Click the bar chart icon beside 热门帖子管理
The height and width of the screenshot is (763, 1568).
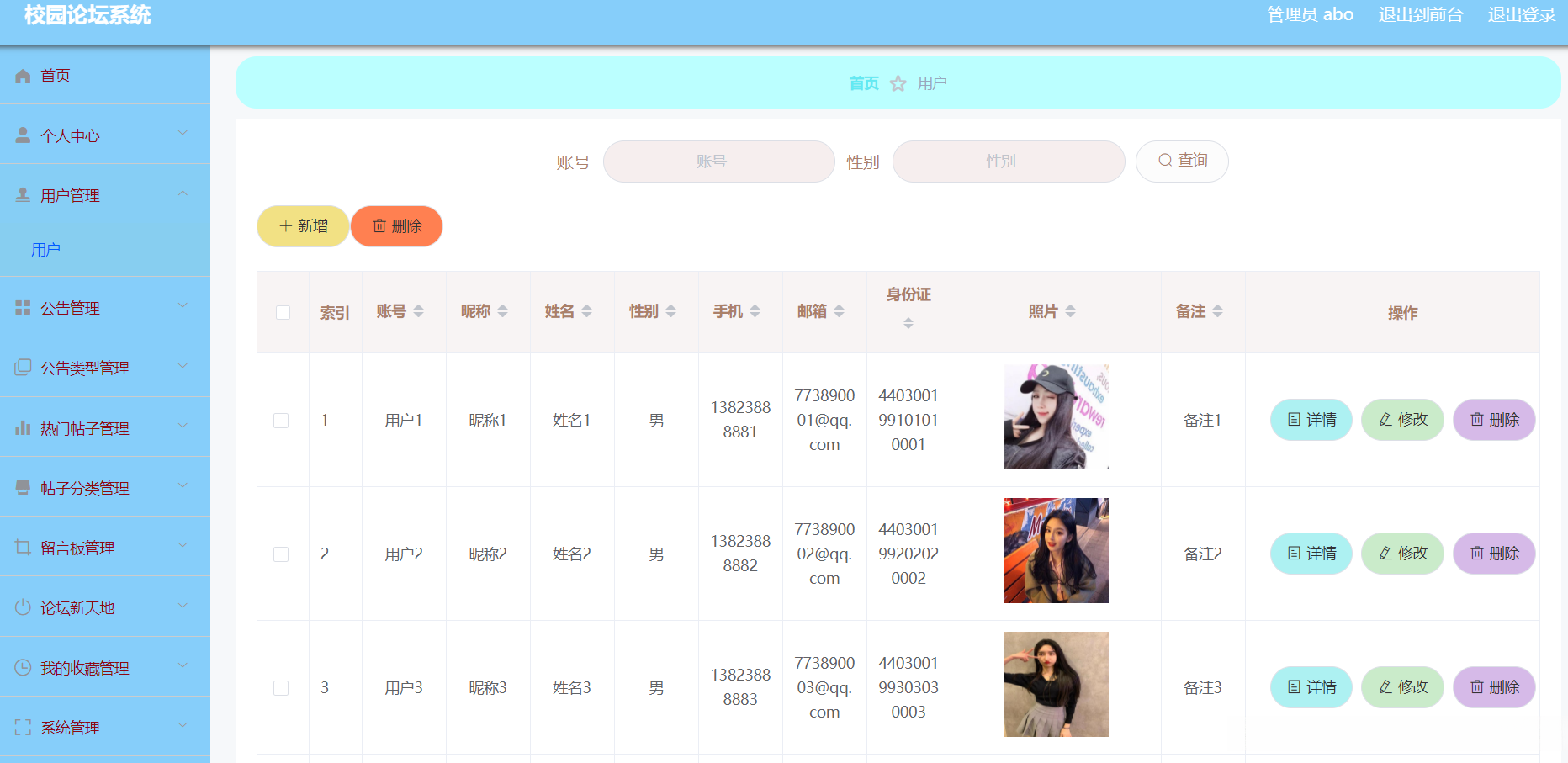[23, 428]
